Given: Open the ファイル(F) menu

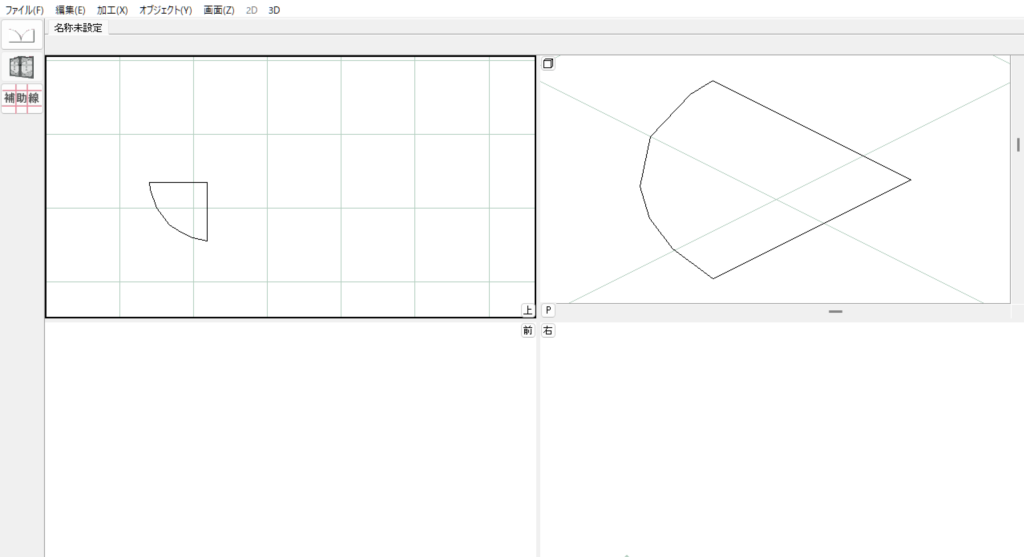Looking at the screenshot, I should click(24, 9).
